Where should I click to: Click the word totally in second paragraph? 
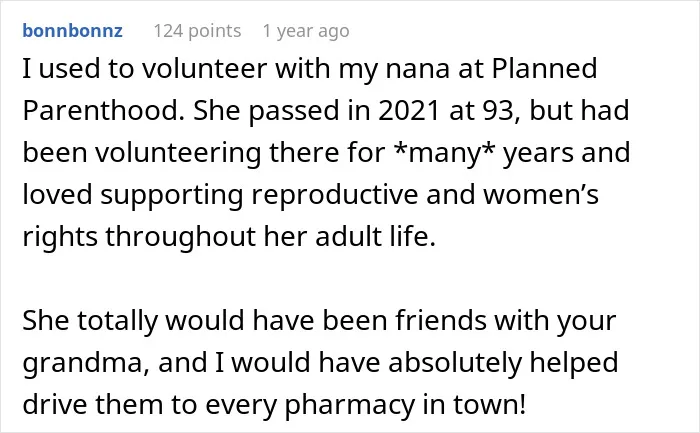point(117,321)
